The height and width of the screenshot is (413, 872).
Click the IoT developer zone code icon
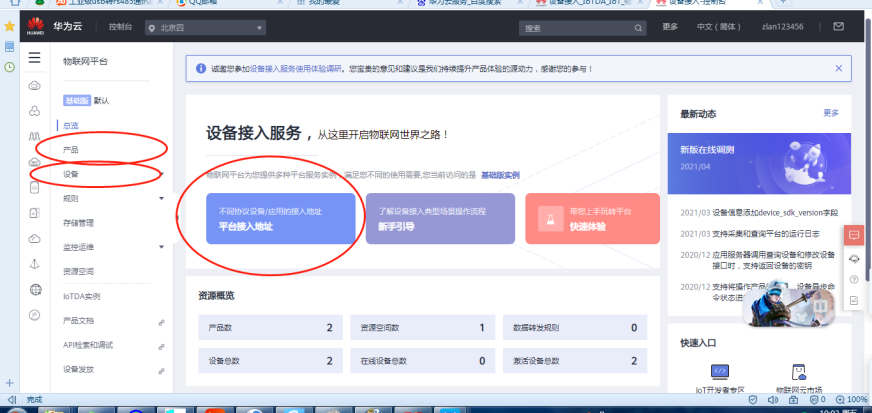[719, 371]
